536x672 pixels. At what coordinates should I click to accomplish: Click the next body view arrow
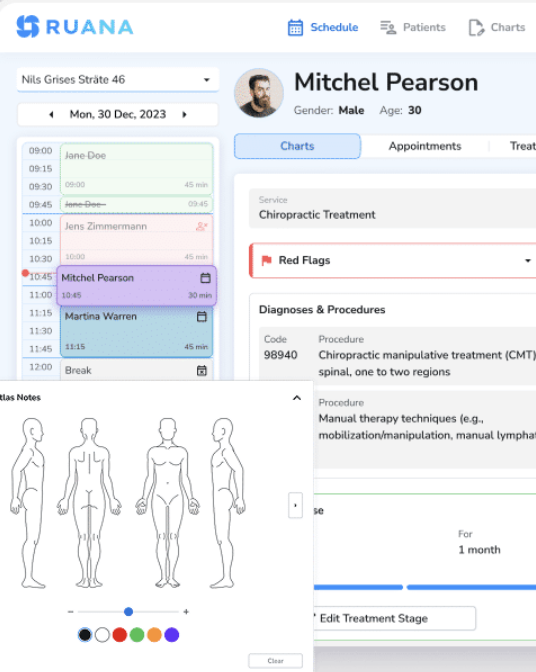[295, 505]
